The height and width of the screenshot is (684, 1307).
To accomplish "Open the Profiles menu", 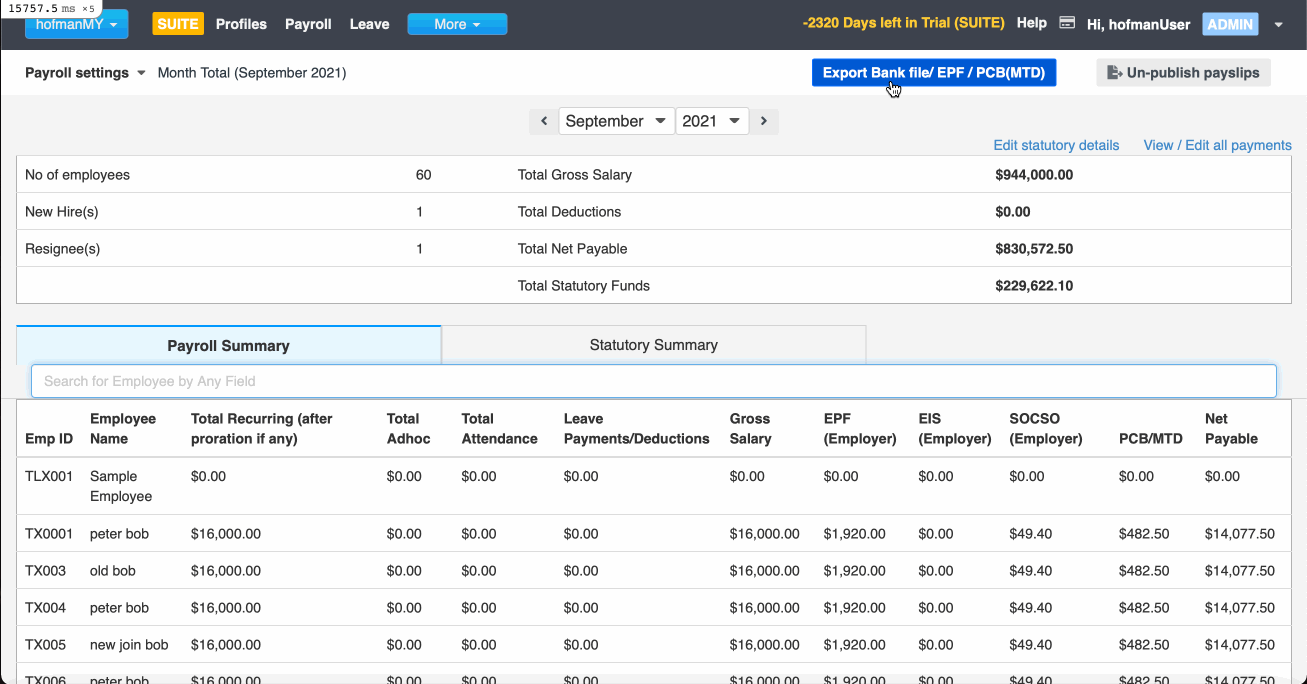I will 241,24.
